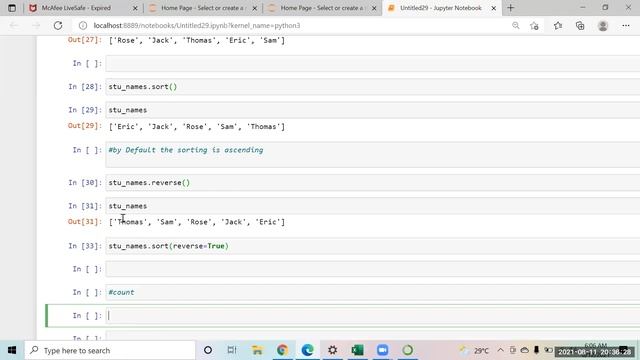
Task: Click the Type here to search box
Action: (110, 350)
